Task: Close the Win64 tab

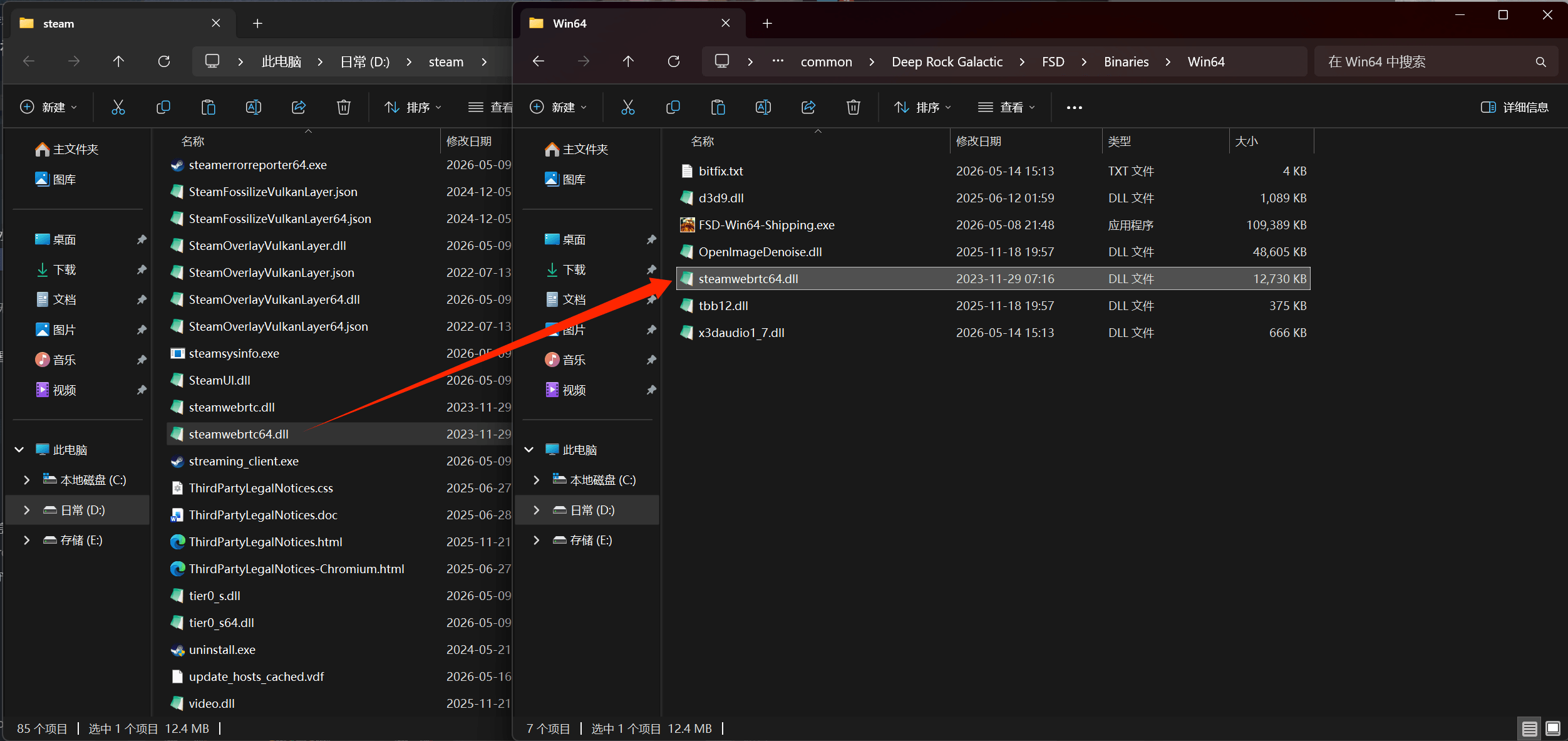Action: pyautogui.click(x=726, y=23)
